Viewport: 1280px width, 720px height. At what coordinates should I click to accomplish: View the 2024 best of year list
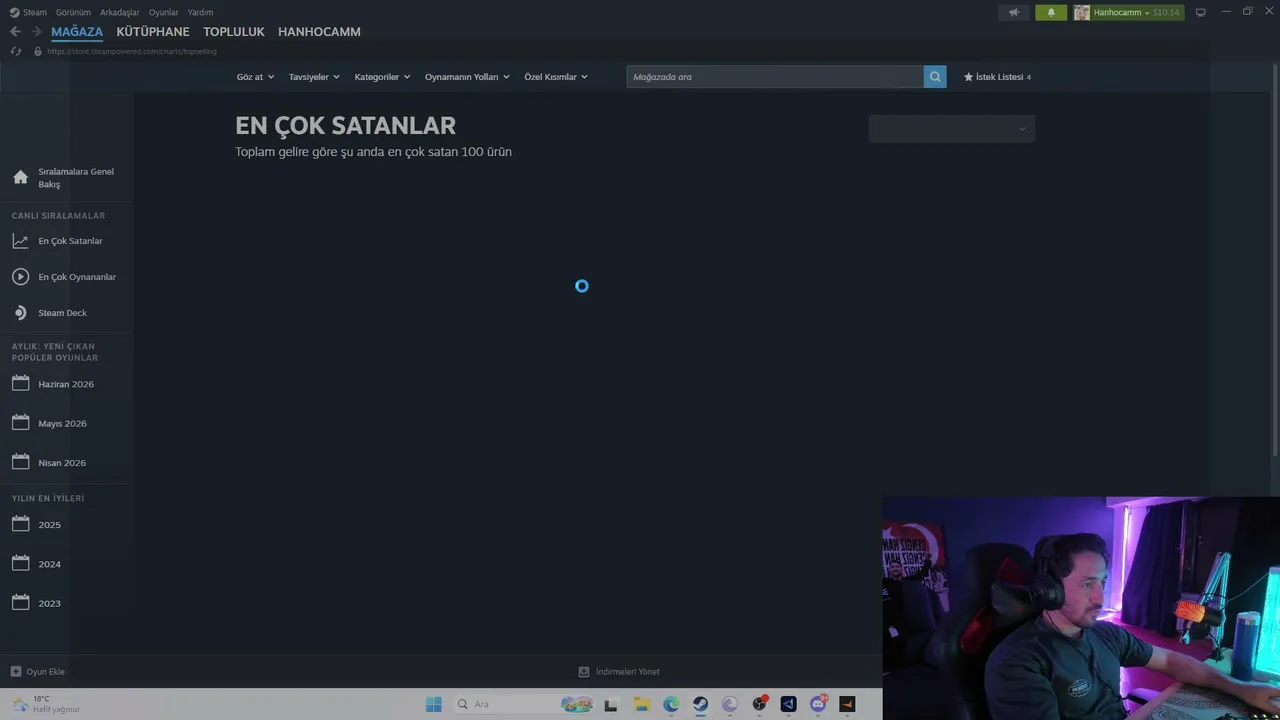[50, 564]
